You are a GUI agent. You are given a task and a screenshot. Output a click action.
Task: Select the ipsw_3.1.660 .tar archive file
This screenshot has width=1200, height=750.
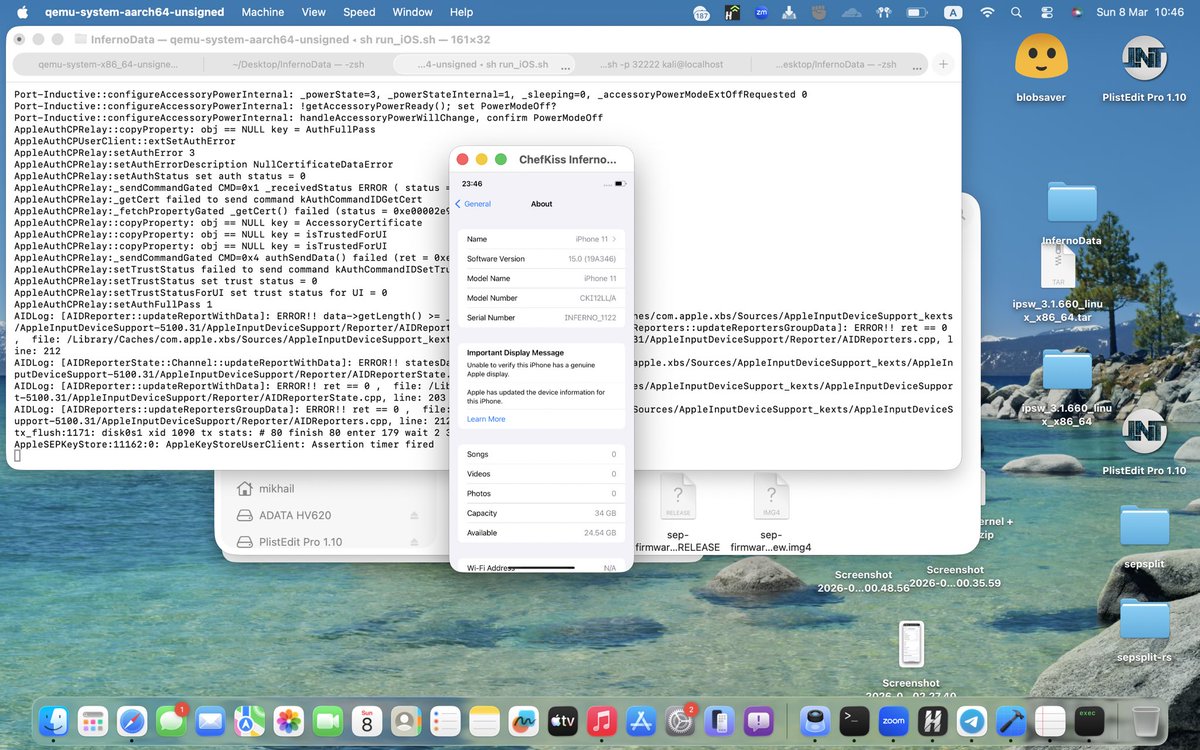coord(1059,283)
